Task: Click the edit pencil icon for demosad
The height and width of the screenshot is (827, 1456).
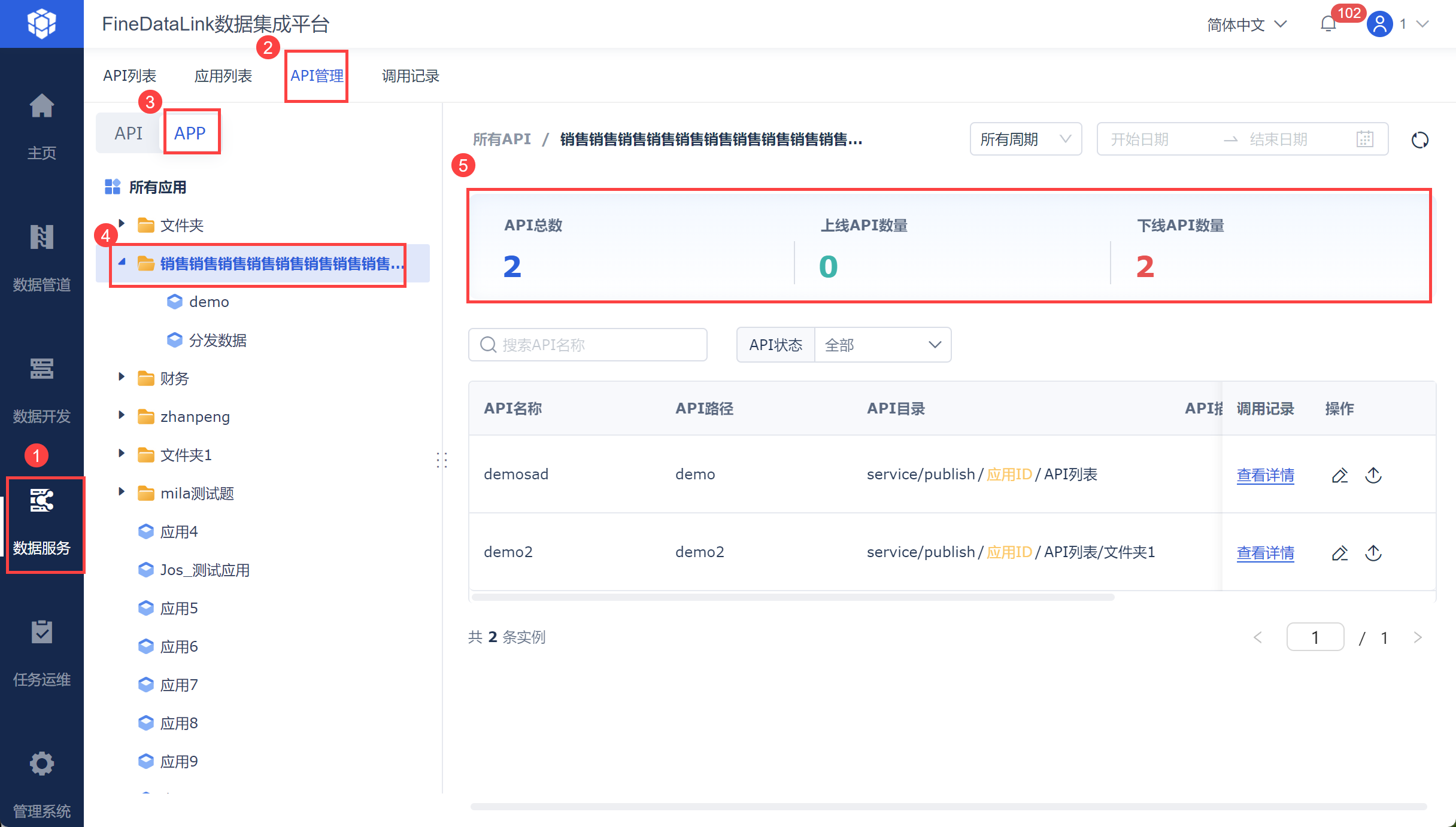Action: click(x=1339, y=475)
